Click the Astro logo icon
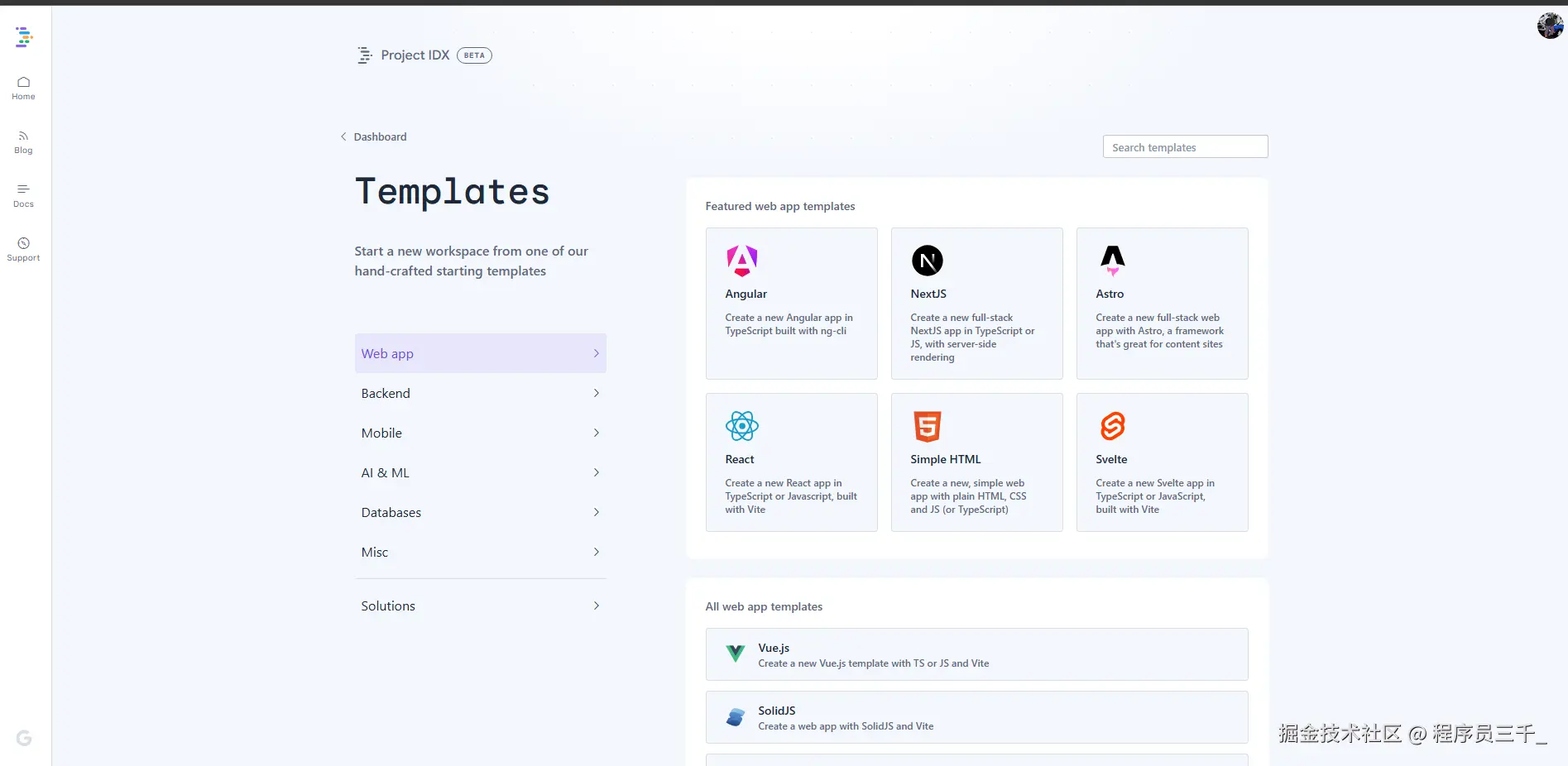The width and height of the screenshot is (1568, 766). tap(1113, 261)
